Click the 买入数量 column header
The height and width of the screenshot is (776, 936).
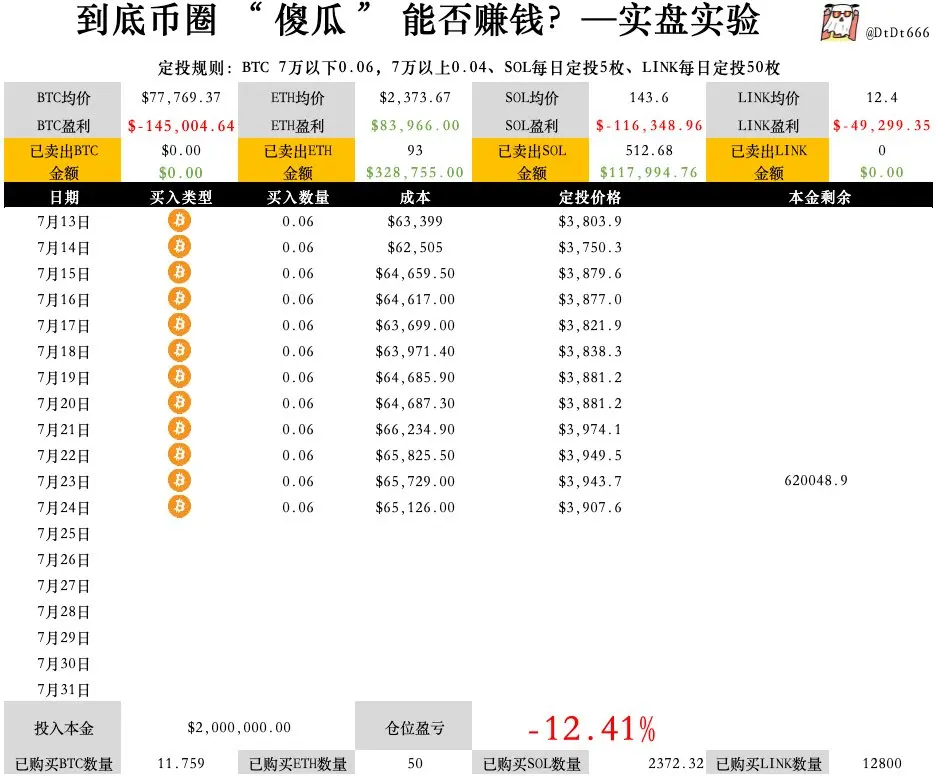pyautogui.click(x=298, y=197)
